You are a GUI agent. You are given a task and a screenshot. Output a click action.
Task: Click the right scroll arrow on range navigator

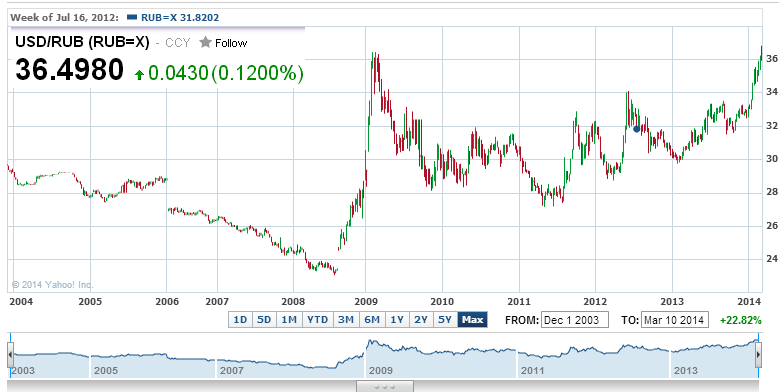click(x=758, y=354)
